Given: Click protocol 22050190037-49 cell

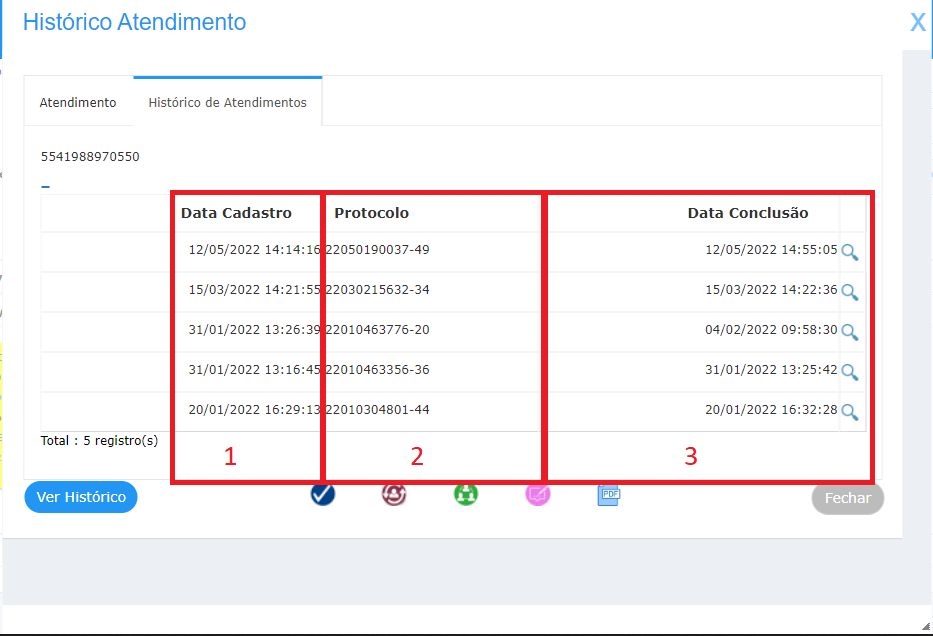Looking at the screenshot, I should point(377,250).
